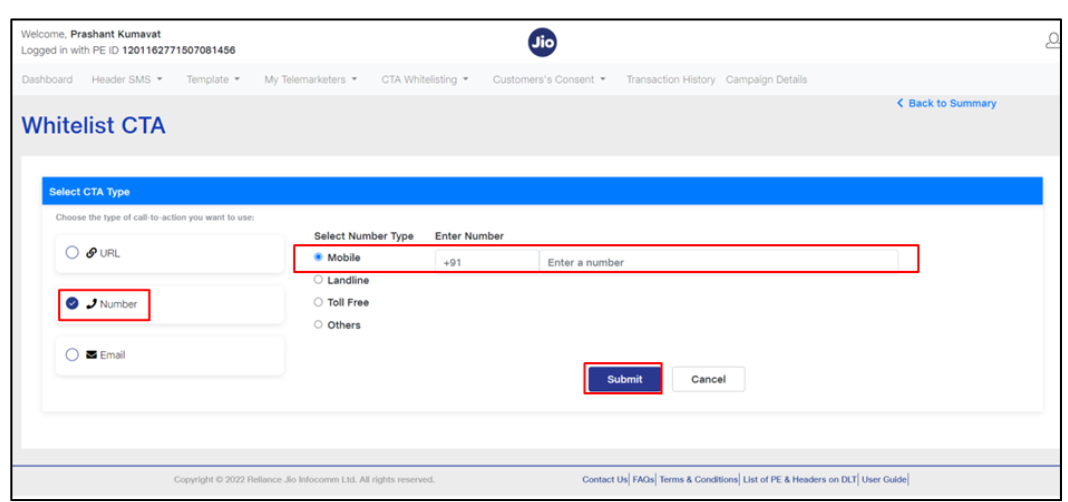
Task: Cancel the whitelist CTA form
Action: (708, 379)
